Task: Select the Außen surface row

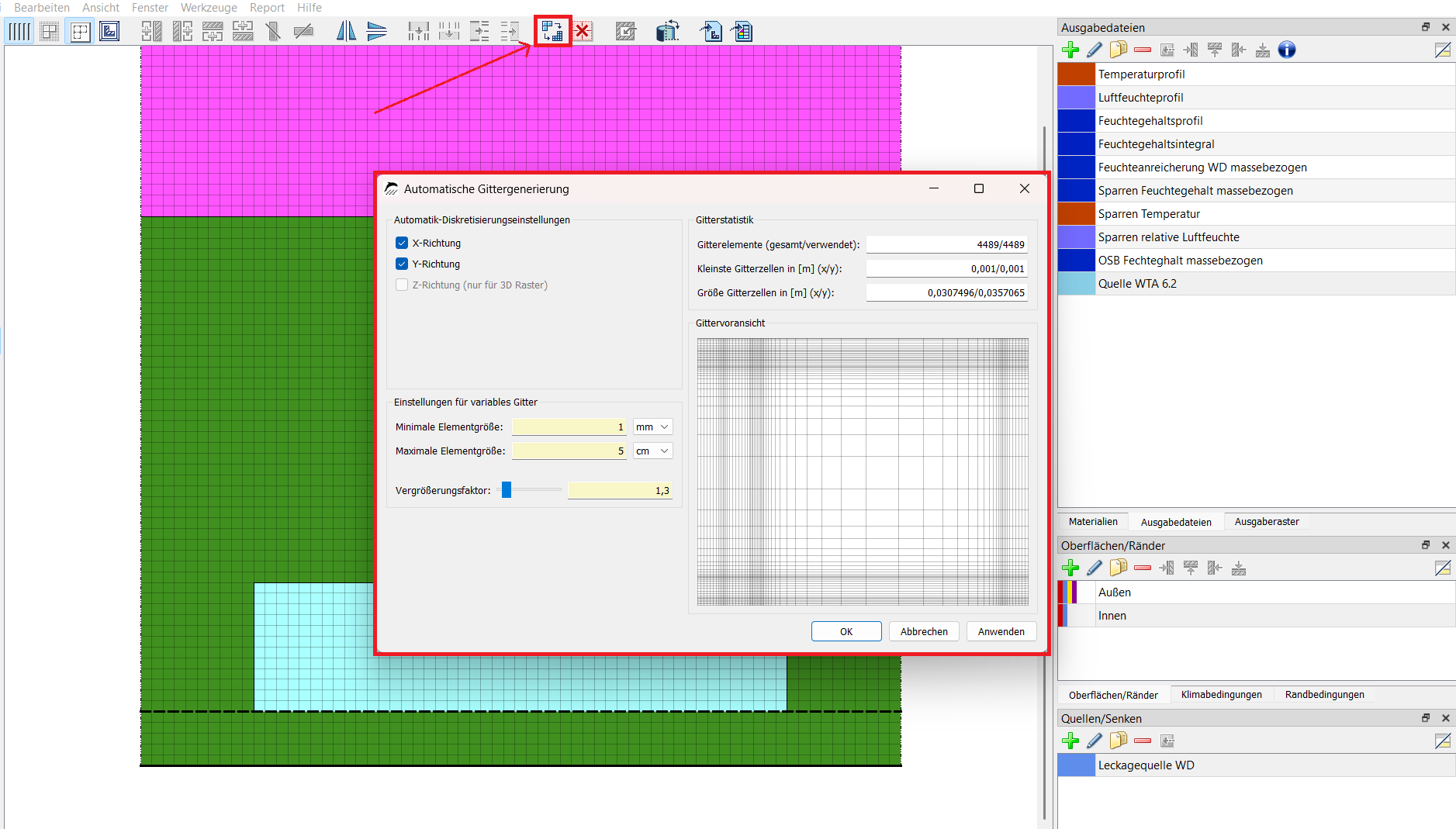Action: (1257, 592)
